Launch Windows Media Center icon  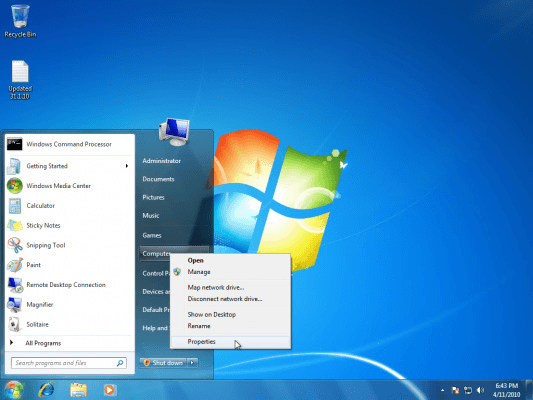pos(15,186)
